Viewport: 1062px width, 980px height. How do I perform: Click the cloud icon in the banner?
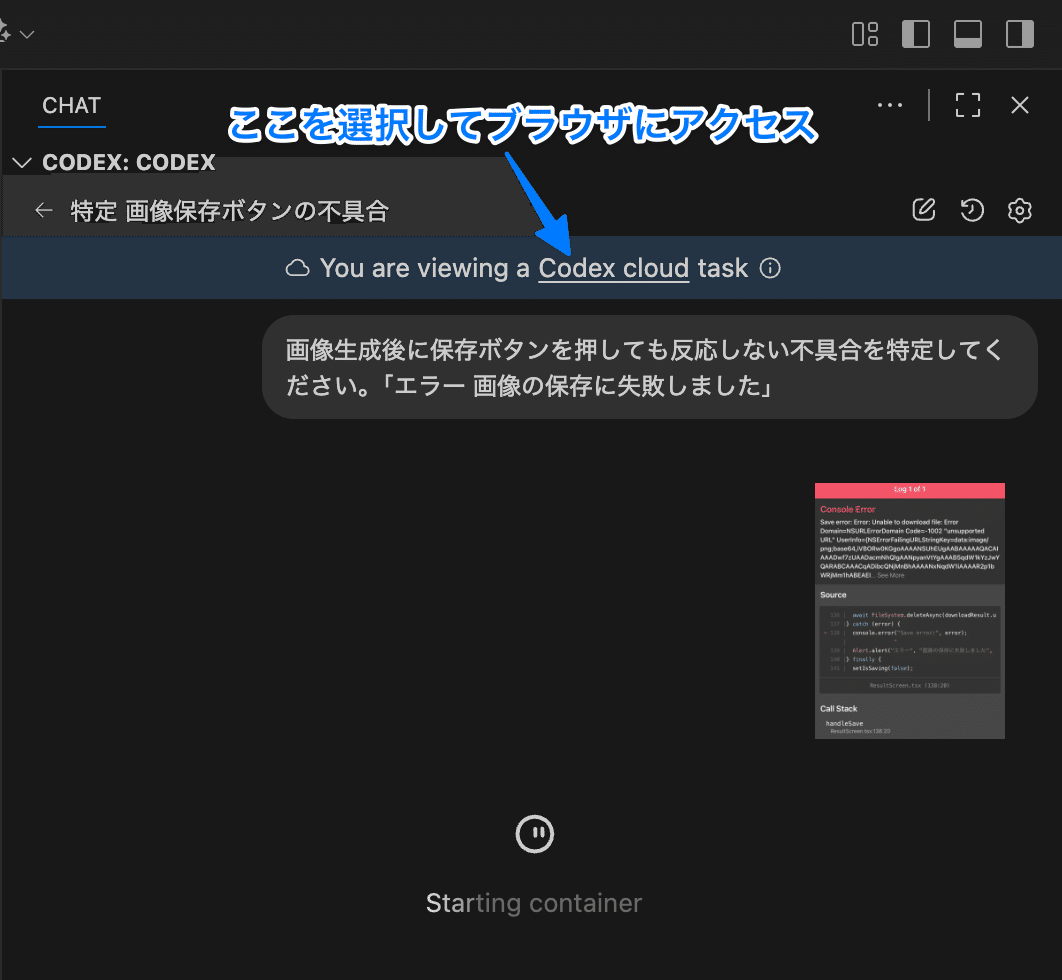[297, 268]
